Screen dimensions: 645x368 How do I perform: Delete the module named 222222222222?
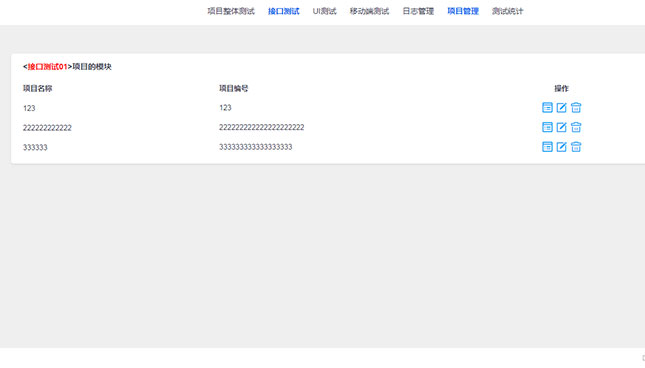point(576,127)
